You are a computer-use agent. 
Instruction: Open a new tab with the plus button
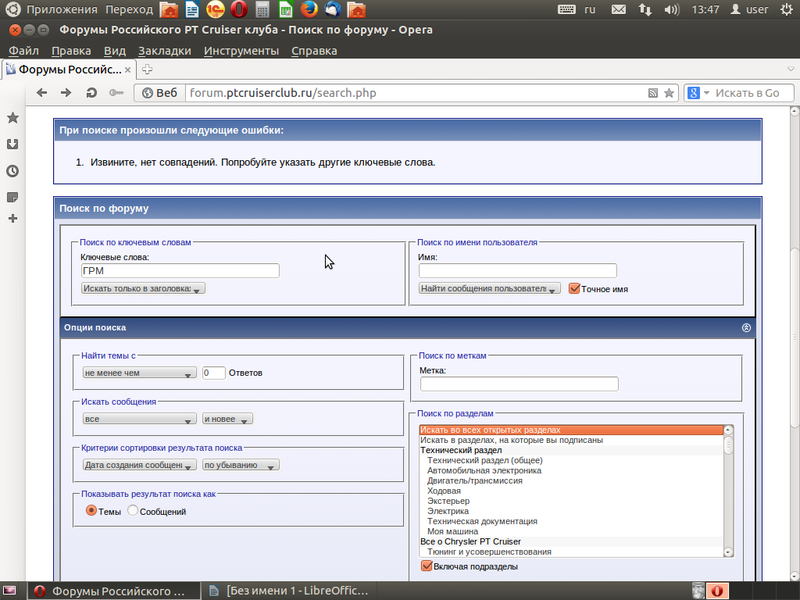click(x=147, y=69)
